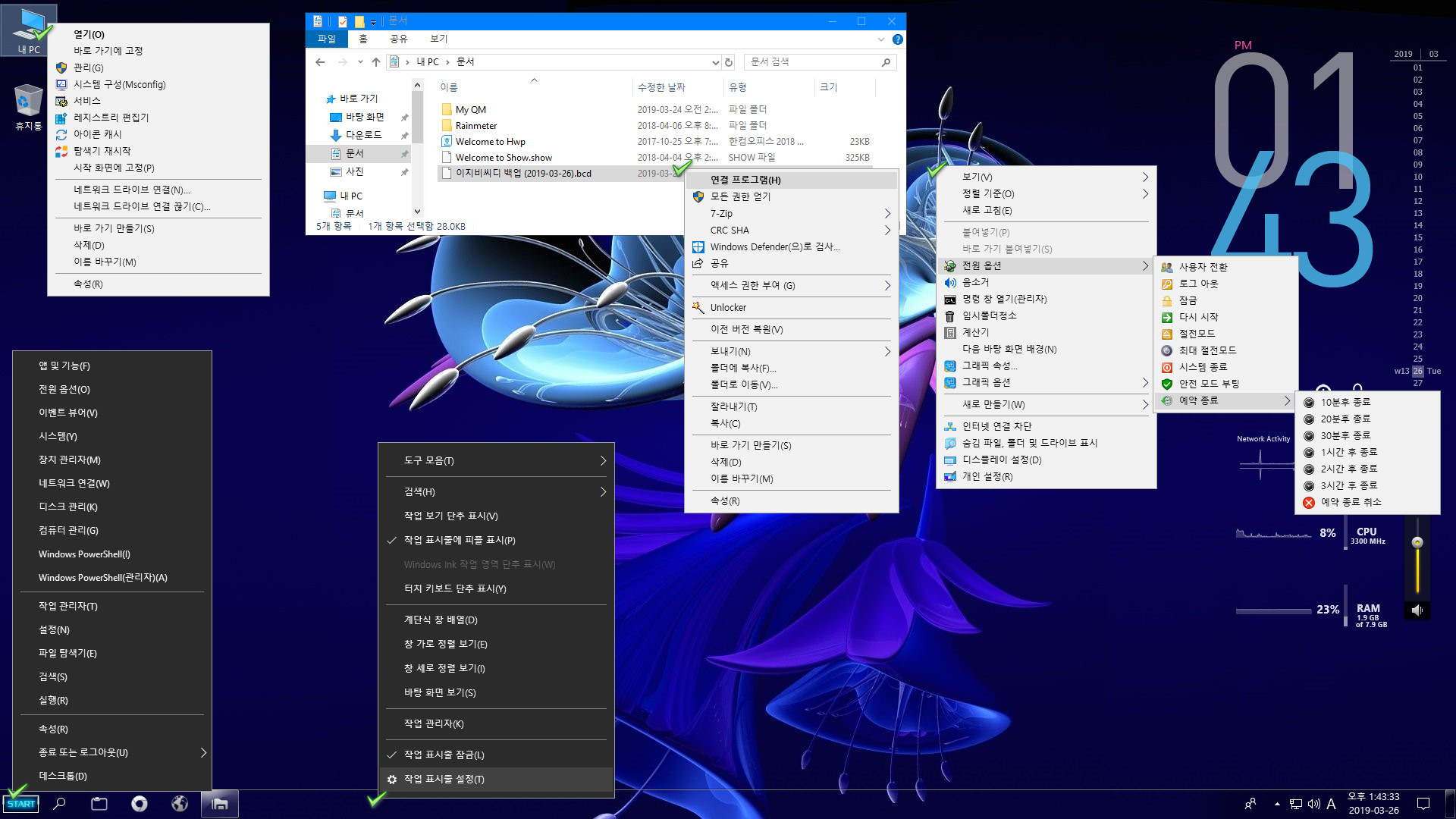Choose 시스템 종료 shutdown option
The width and height of the screenshot is (1456, 819).
pyautogui.click(x=1225, y=367)
